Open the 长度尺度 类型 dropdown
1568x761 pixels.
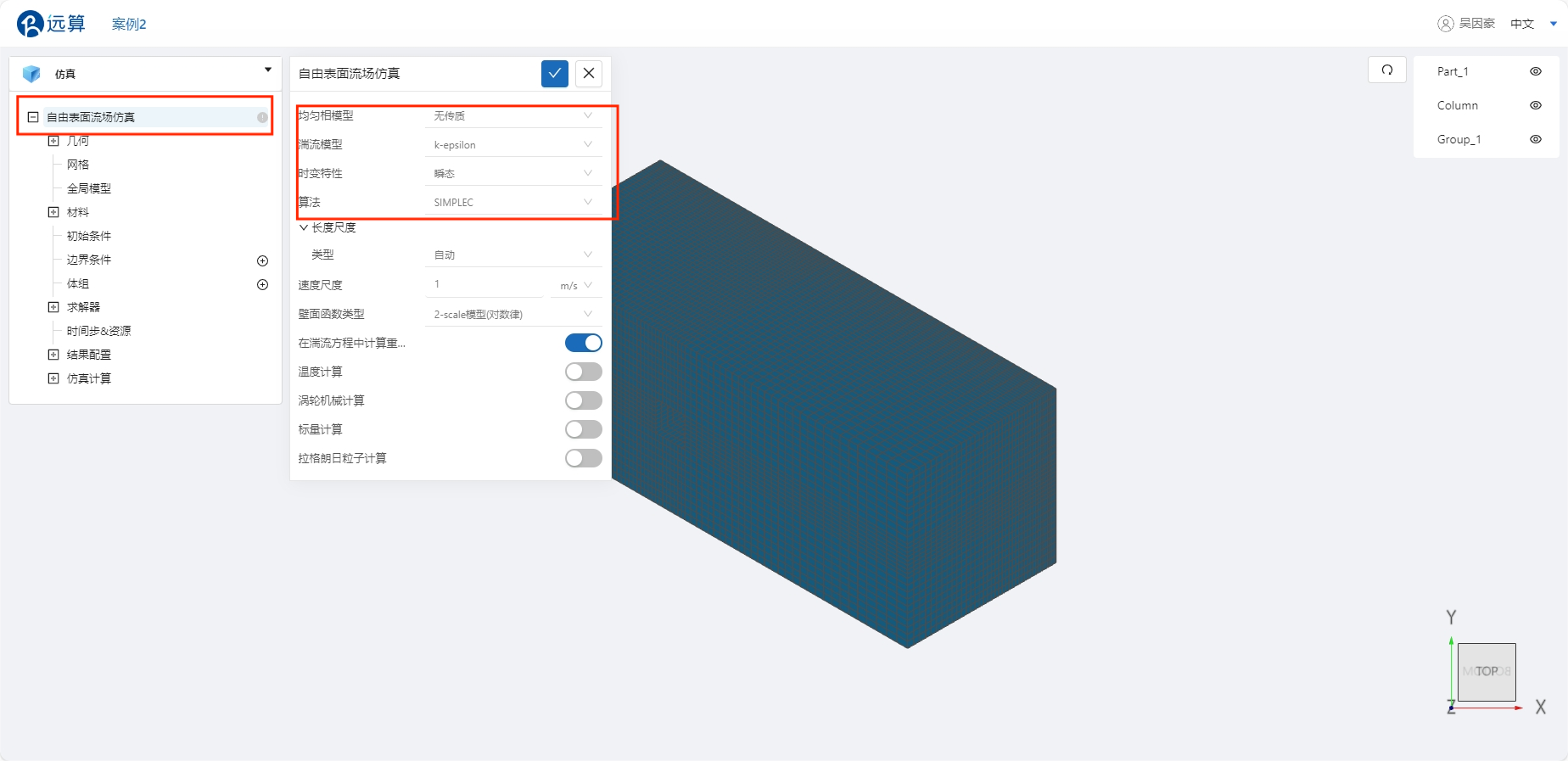pos(513,255)
